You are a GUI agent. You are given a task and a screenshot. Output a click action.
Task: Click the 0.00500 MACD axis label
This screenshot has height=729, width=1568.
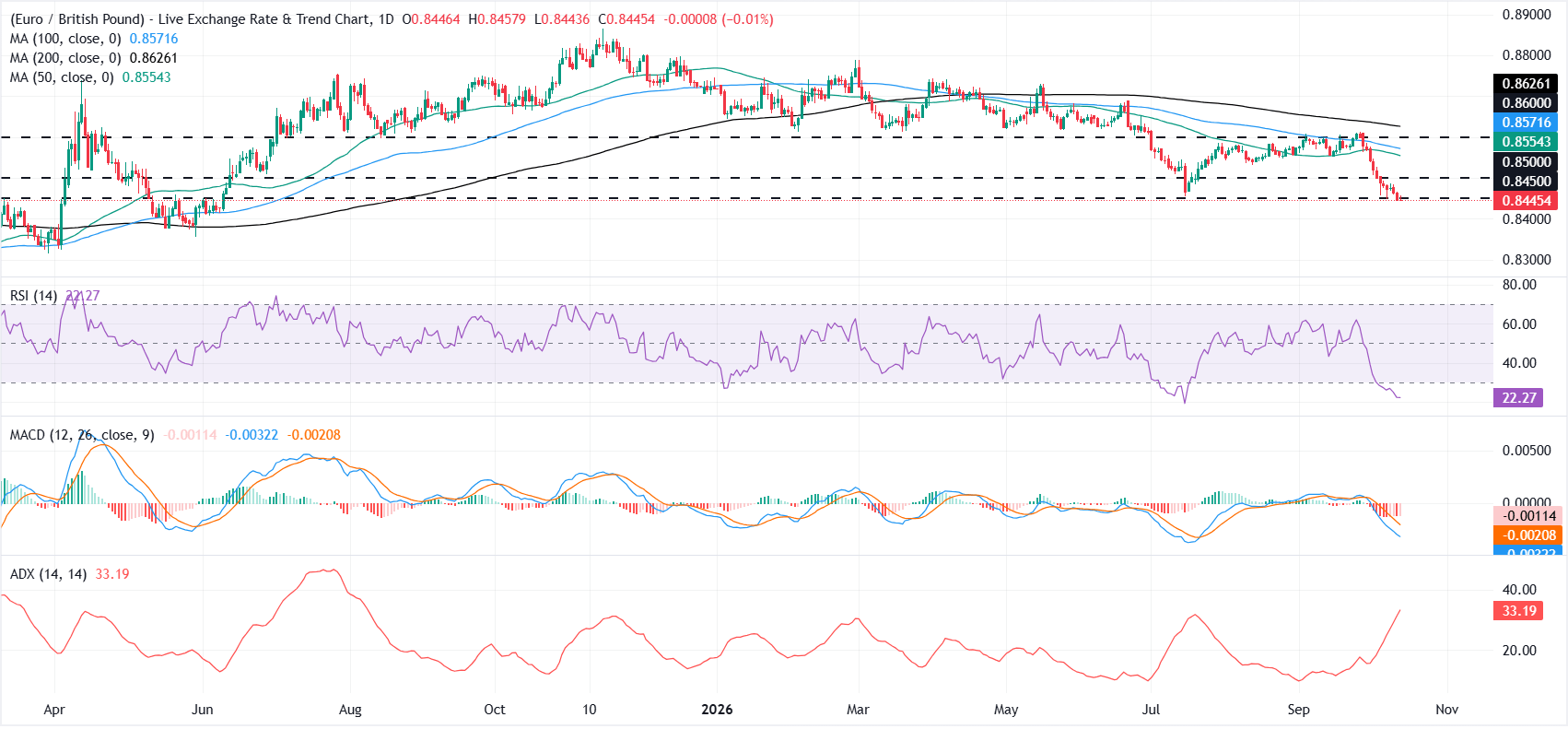click(x=1527, y=451)
